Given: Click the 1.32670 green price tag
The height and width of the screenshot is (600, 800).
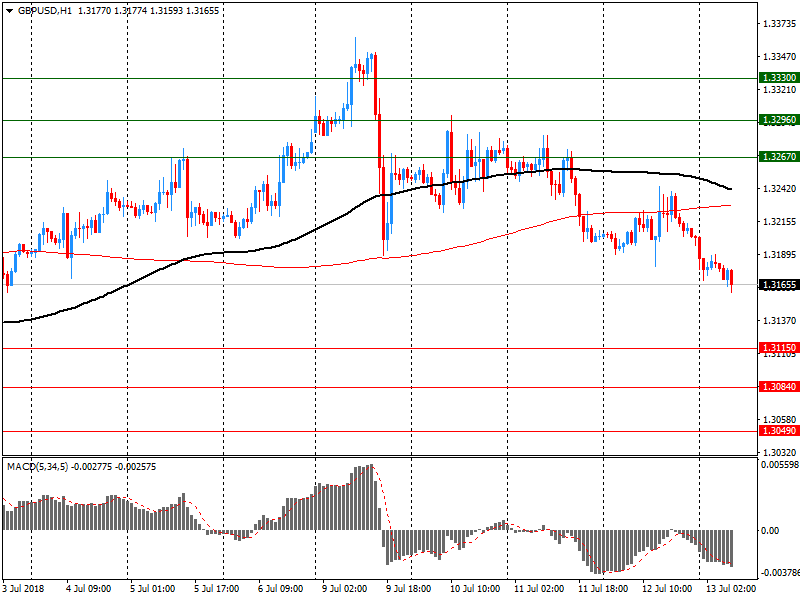Looking at the screenshot, I should (x=778, y=157).
